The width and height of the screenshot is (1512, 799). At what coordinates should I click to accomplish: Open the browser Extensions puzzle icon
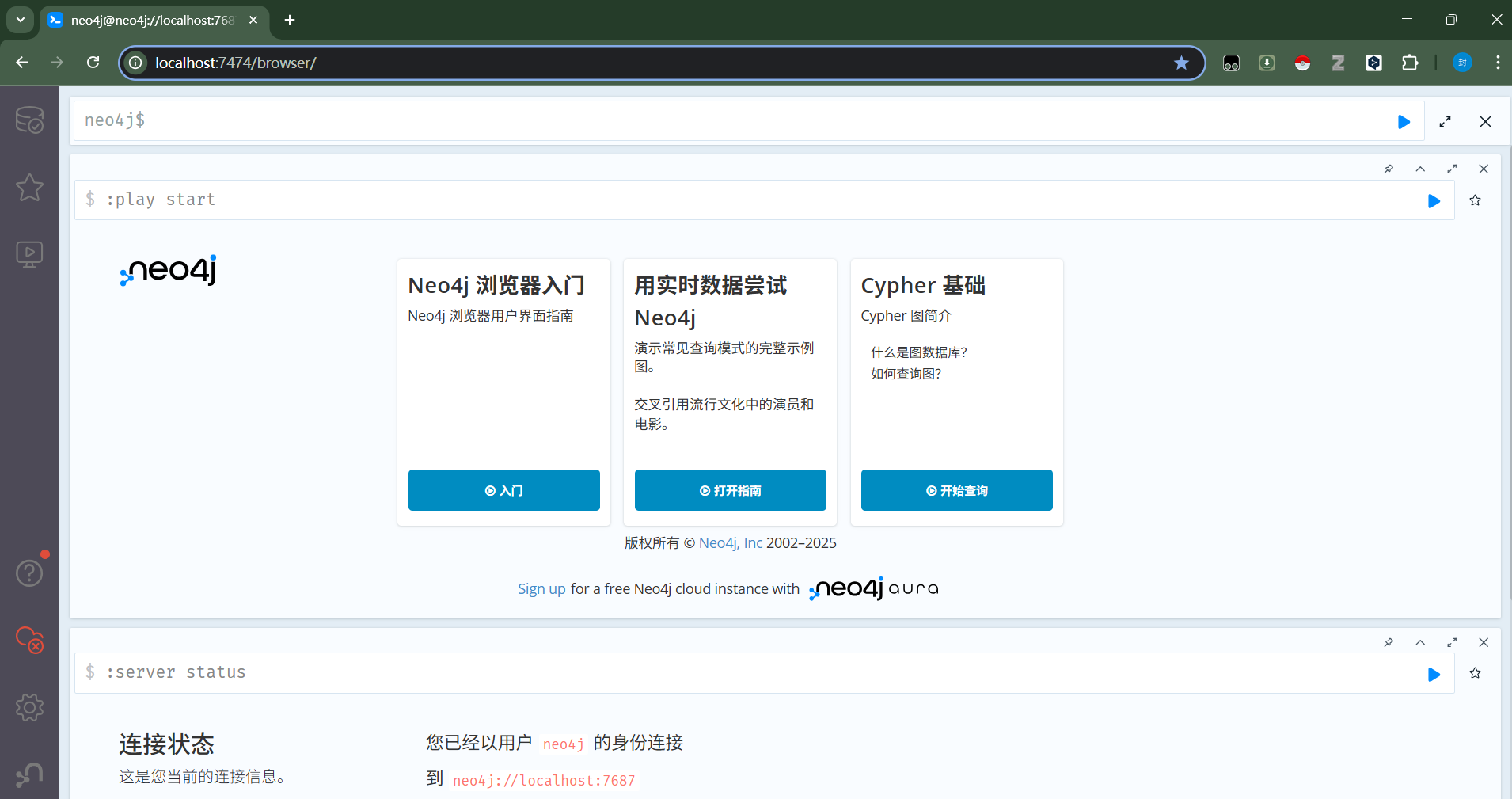[1410, 63]
